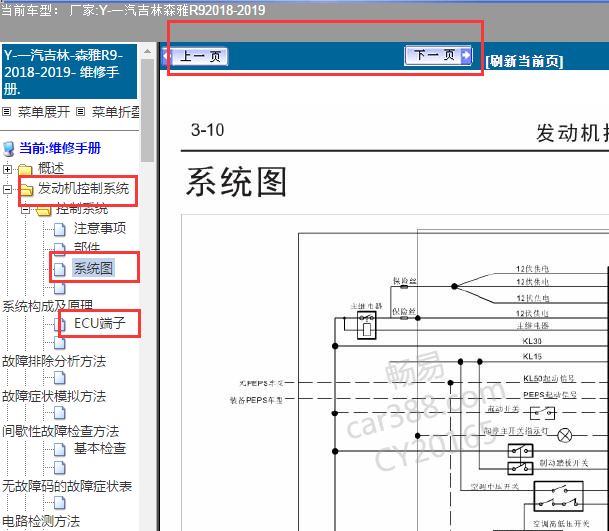609x531 pixels.
Task: Click the right arrow icon on 下一页
Action: [x=466, y=55]
